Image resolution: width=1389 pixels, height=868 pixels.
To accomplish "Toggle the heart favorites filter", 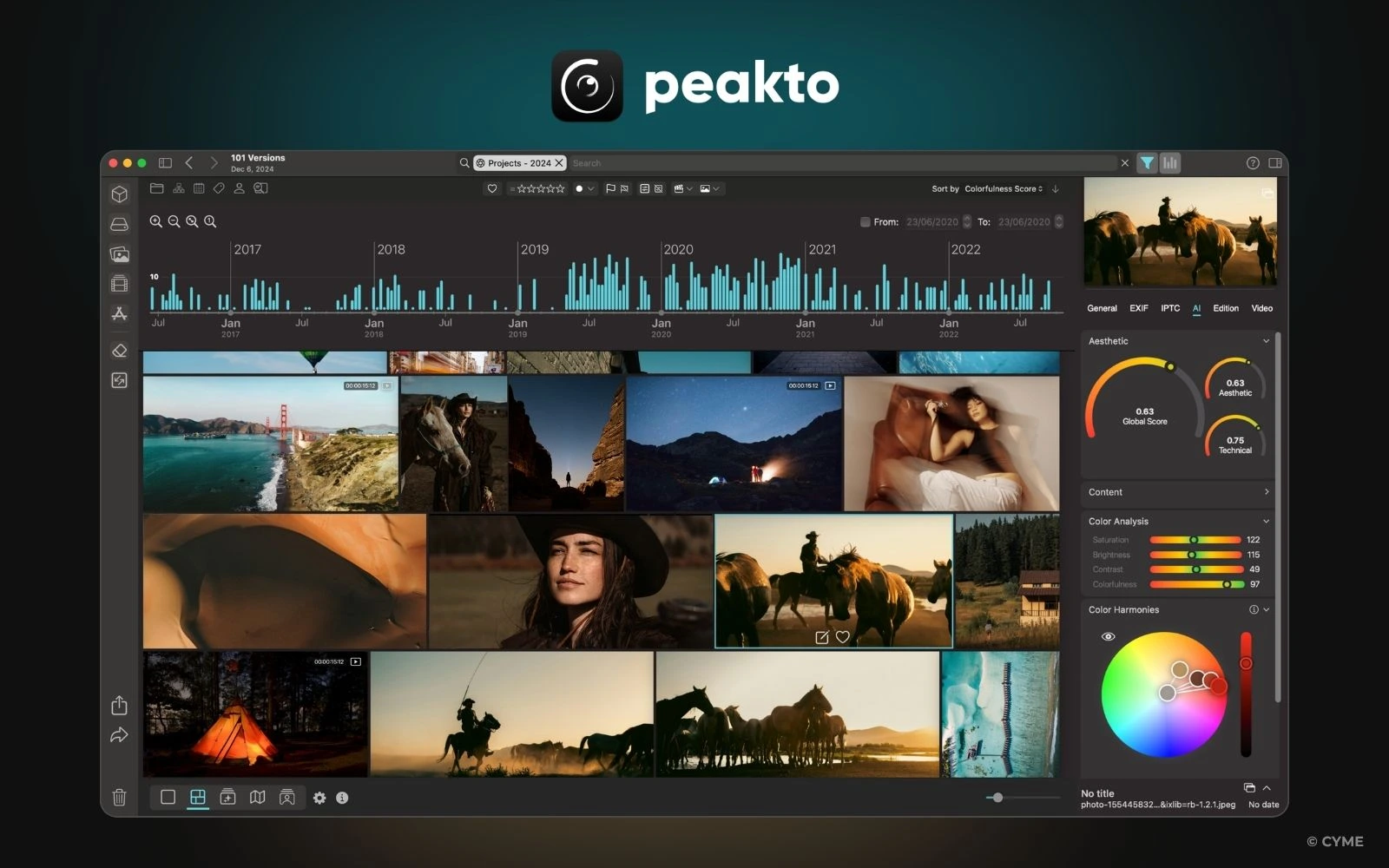I will click(491, 188).
